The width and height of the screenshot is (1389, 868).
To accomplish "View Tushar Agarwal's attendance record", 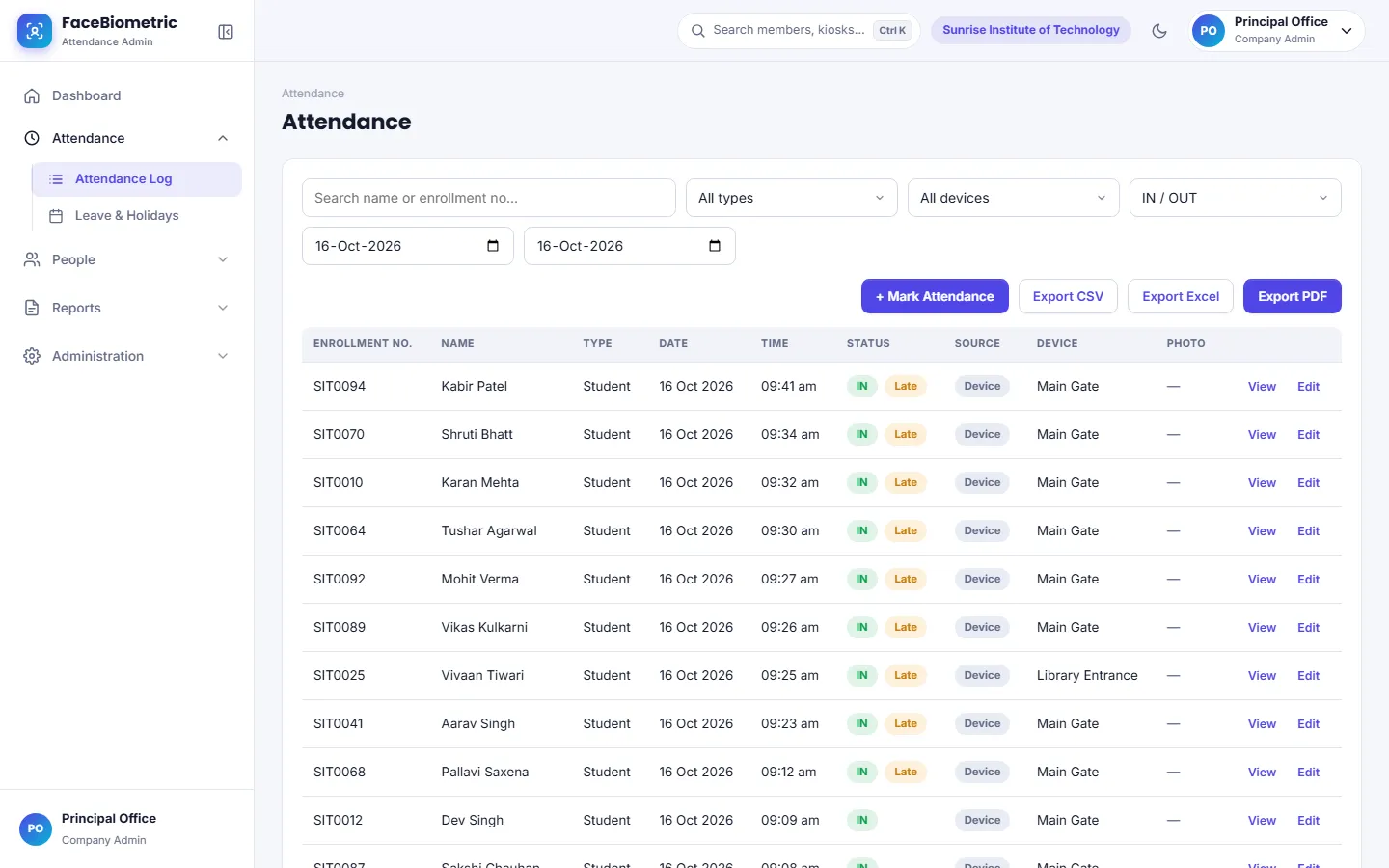I will 1262,530.
